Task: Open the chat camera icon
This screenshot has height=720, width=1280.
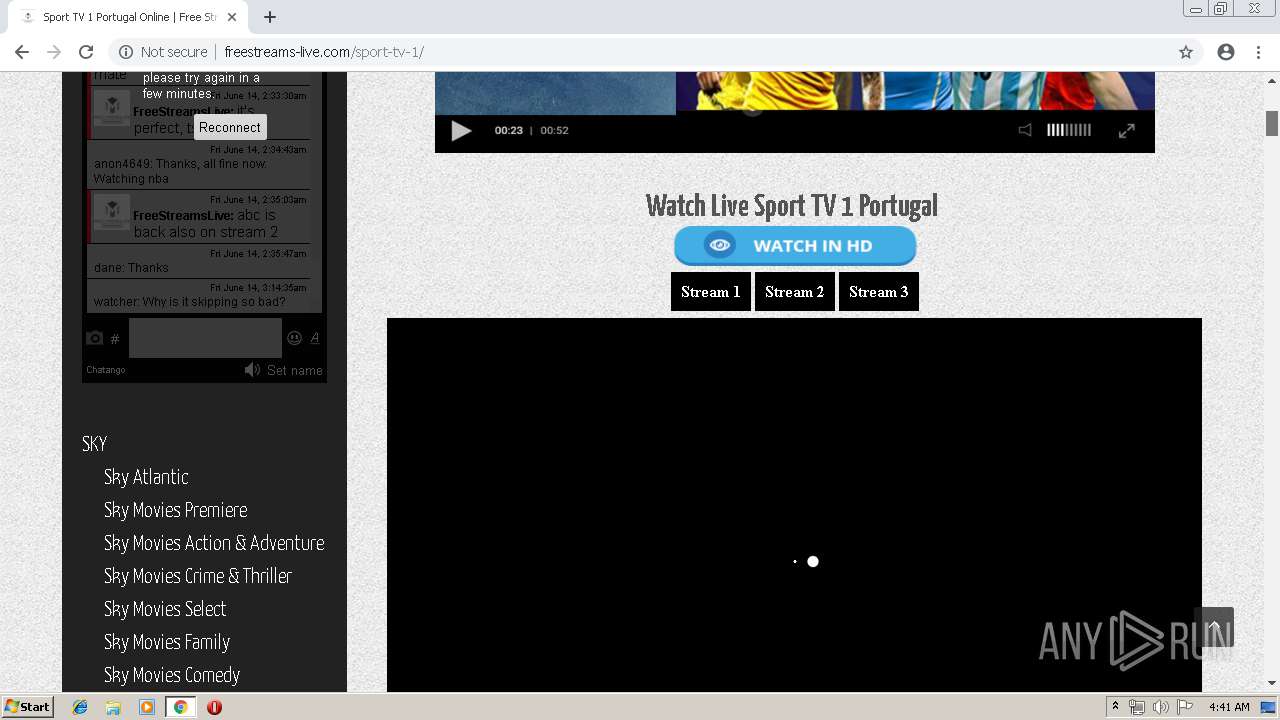Action: point(95,338)
